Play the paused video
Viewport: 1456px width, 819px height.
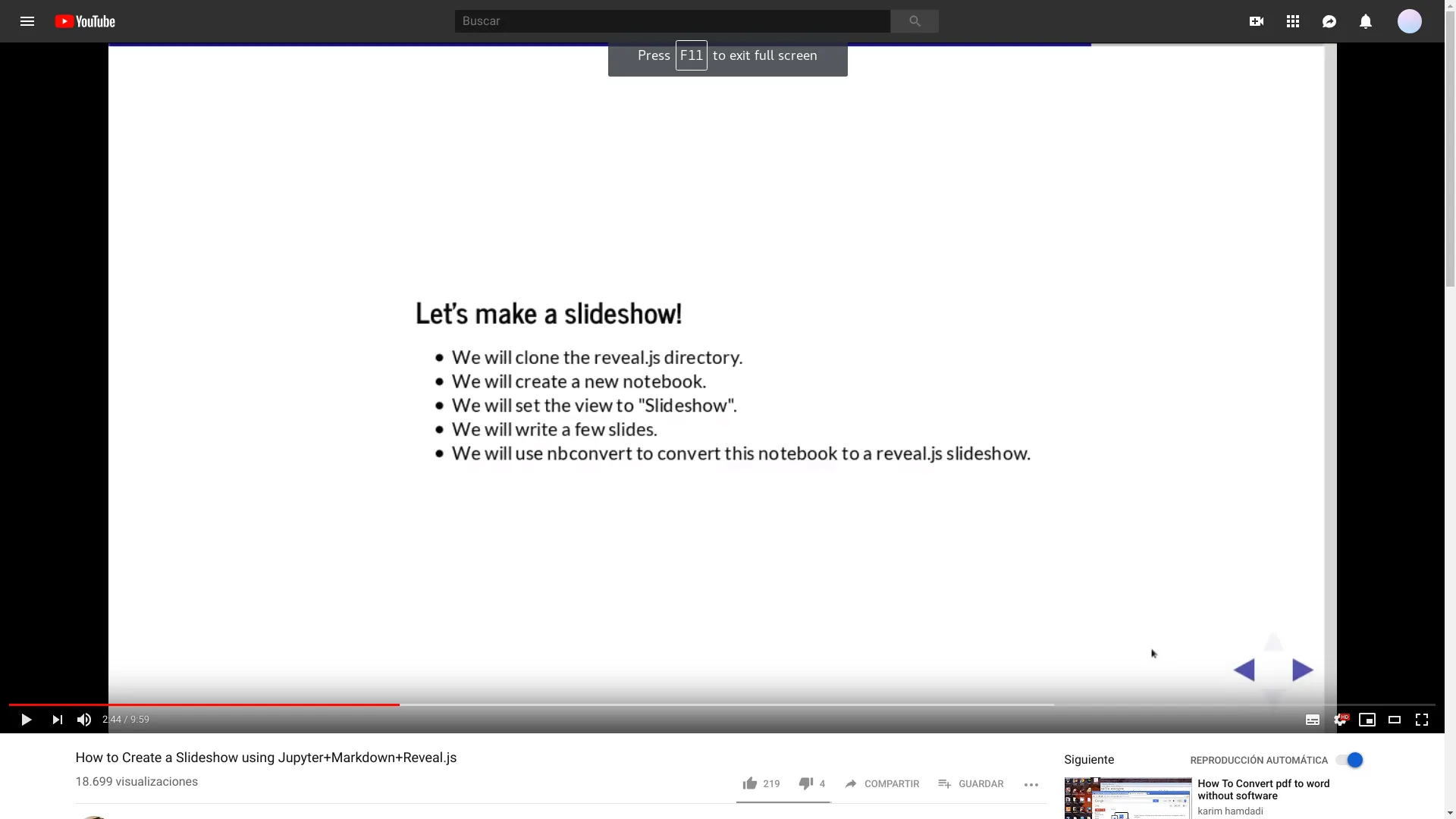pyautogui.click(x=26, y=720)
